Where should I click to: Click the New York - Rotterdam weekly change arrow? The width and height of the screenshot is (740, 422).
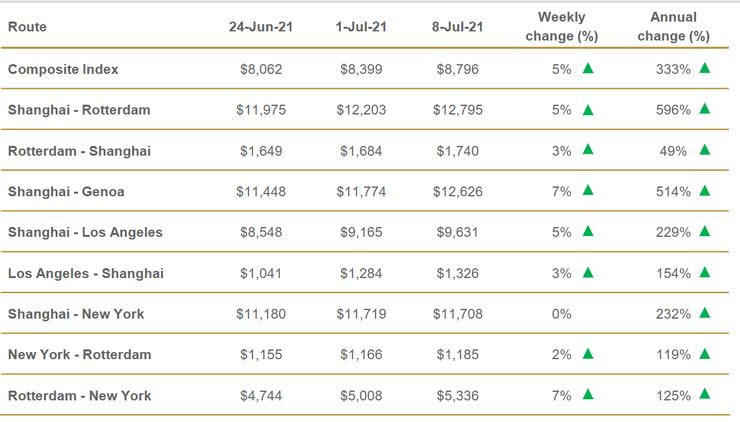[588, 353]
